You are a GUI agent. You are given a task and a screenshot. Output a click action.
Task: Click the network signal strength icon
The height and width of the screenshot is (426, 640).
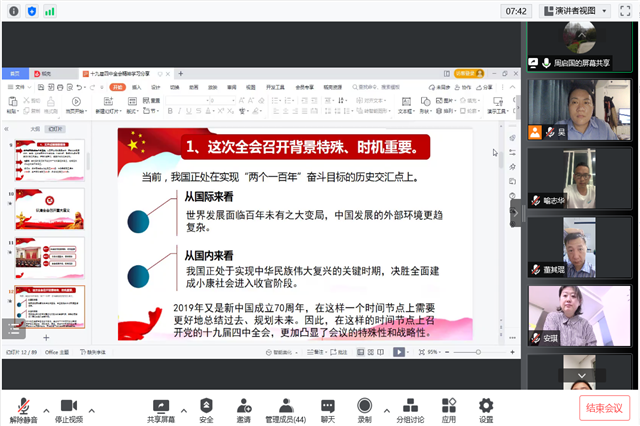click(x=50, y=11)
